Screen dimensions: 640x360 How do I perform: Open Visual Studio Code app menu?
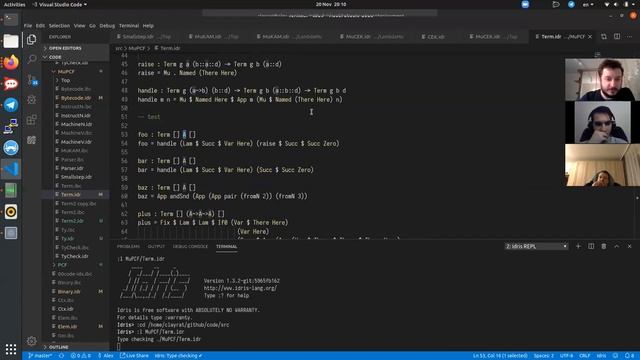pyautogui.click(x=60, y=4)
